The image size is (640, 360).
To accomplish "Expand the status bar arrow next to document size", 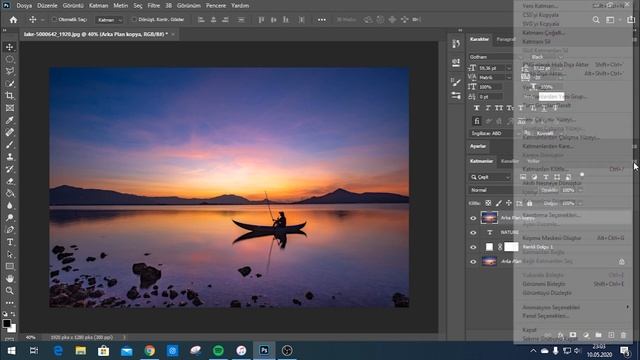I will (x=124, y=338).
